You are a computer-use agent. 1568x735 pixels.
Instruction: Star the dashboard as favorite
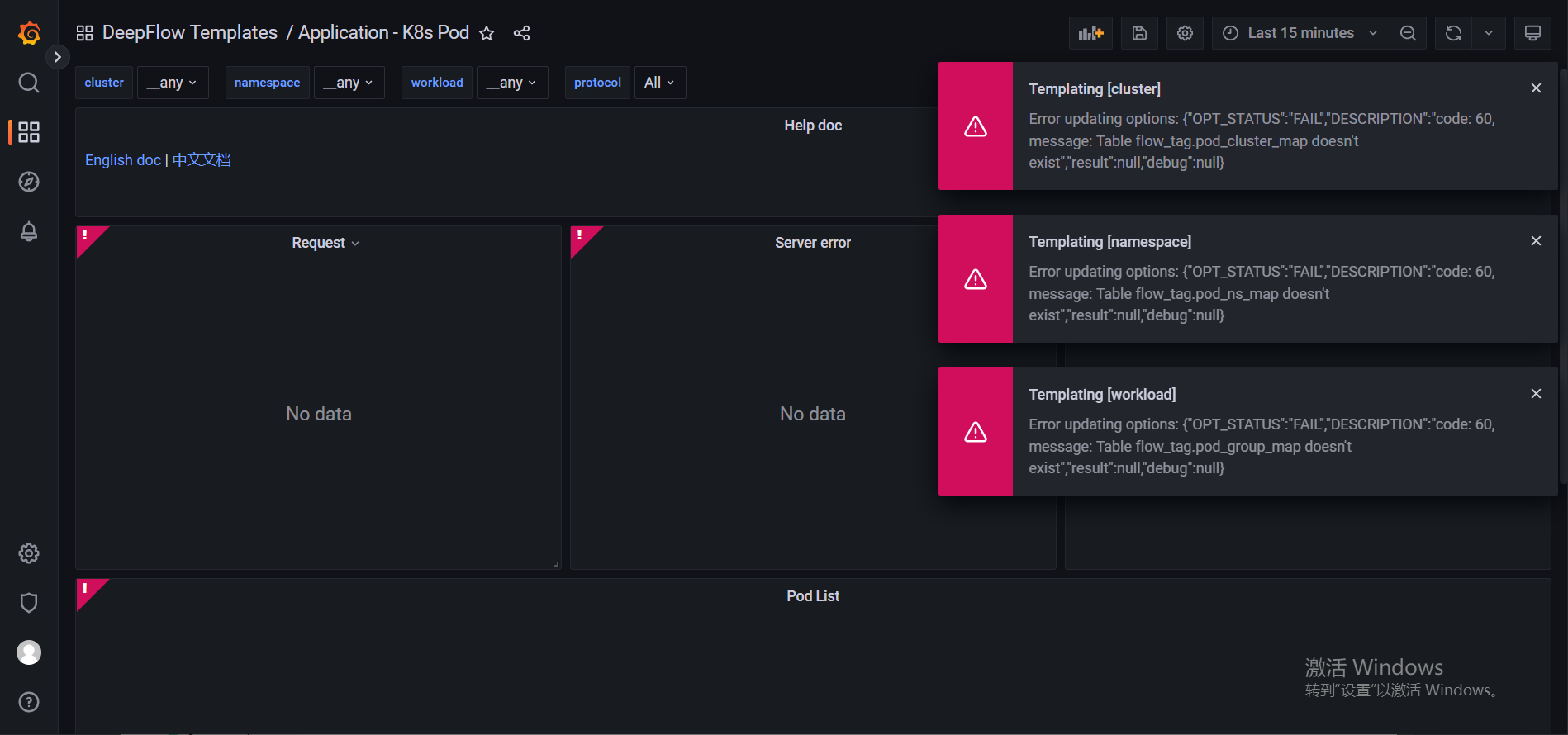487,33
